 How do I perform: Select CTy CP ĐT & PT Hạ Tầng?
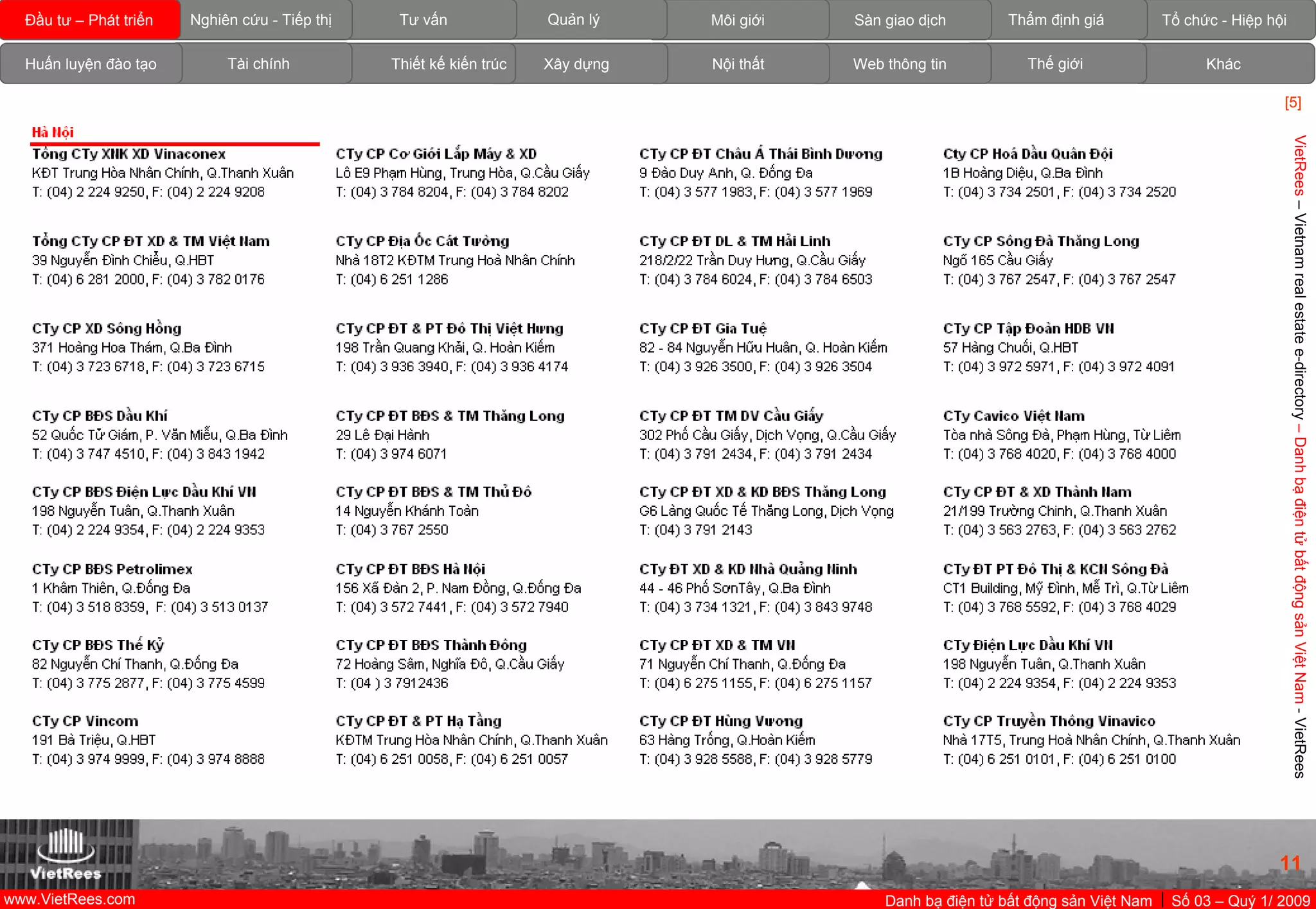(418, 721)
